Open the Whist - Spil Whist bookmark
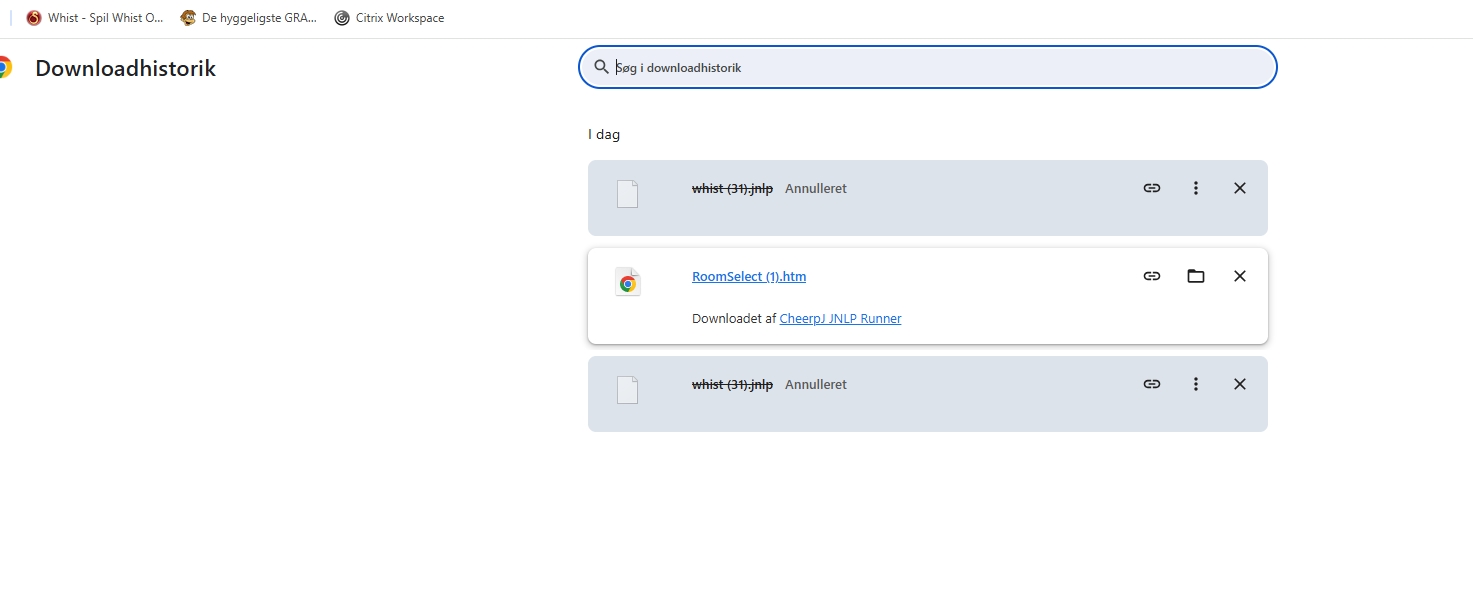This screenshot has width=1473, height=613. click(95, 18)
